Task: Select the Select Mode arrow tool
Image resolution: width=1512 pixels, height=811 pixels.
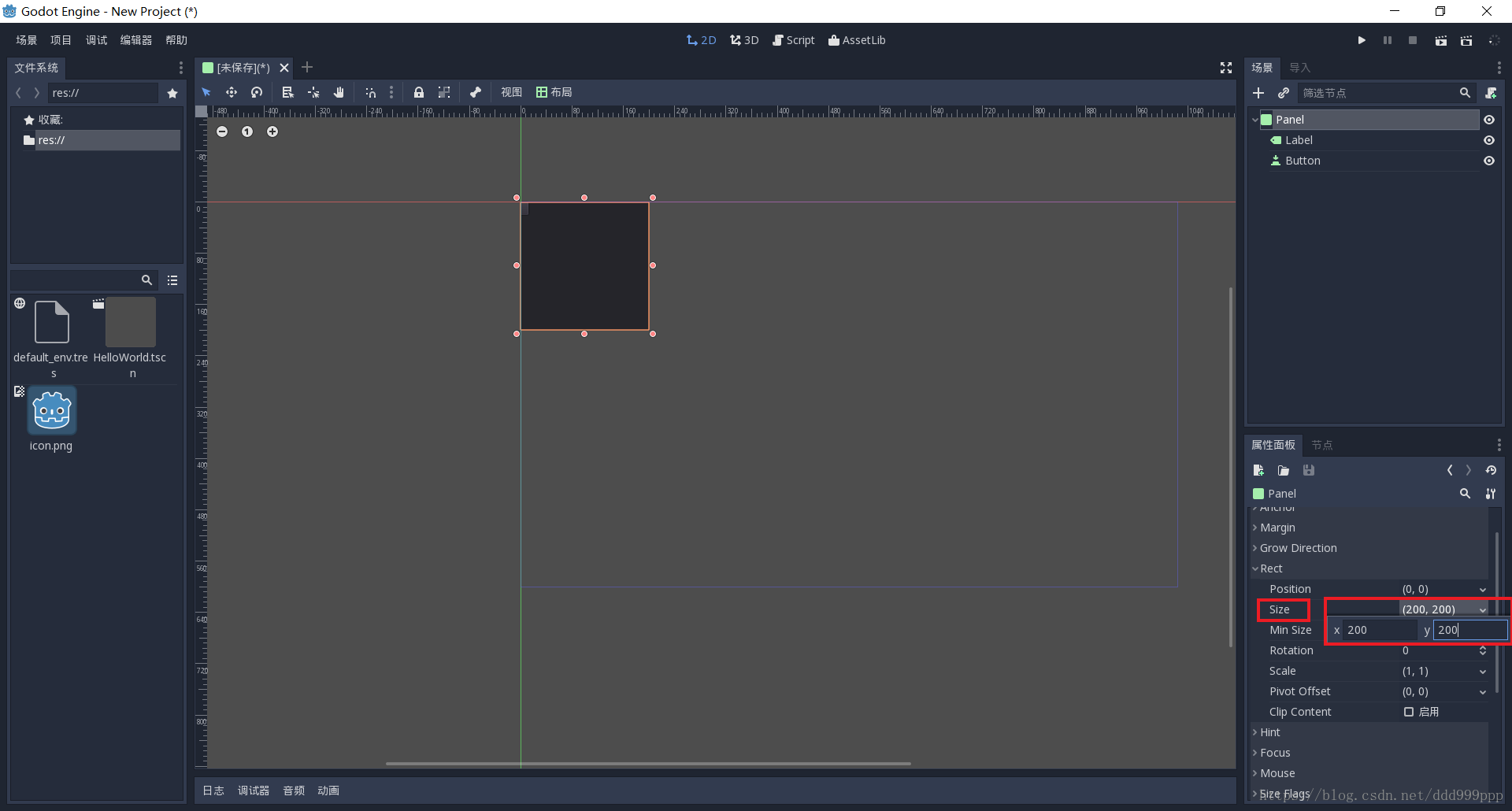Action: (206, 92)
